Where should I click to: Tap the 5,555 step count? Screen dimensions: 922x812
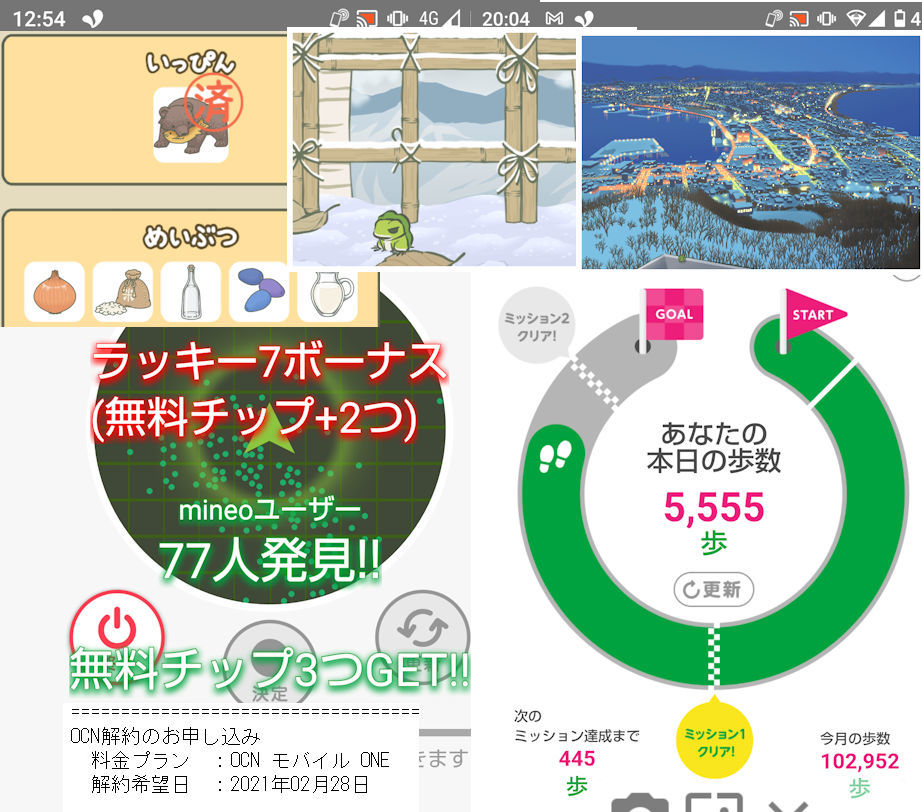tap(714, 507)
